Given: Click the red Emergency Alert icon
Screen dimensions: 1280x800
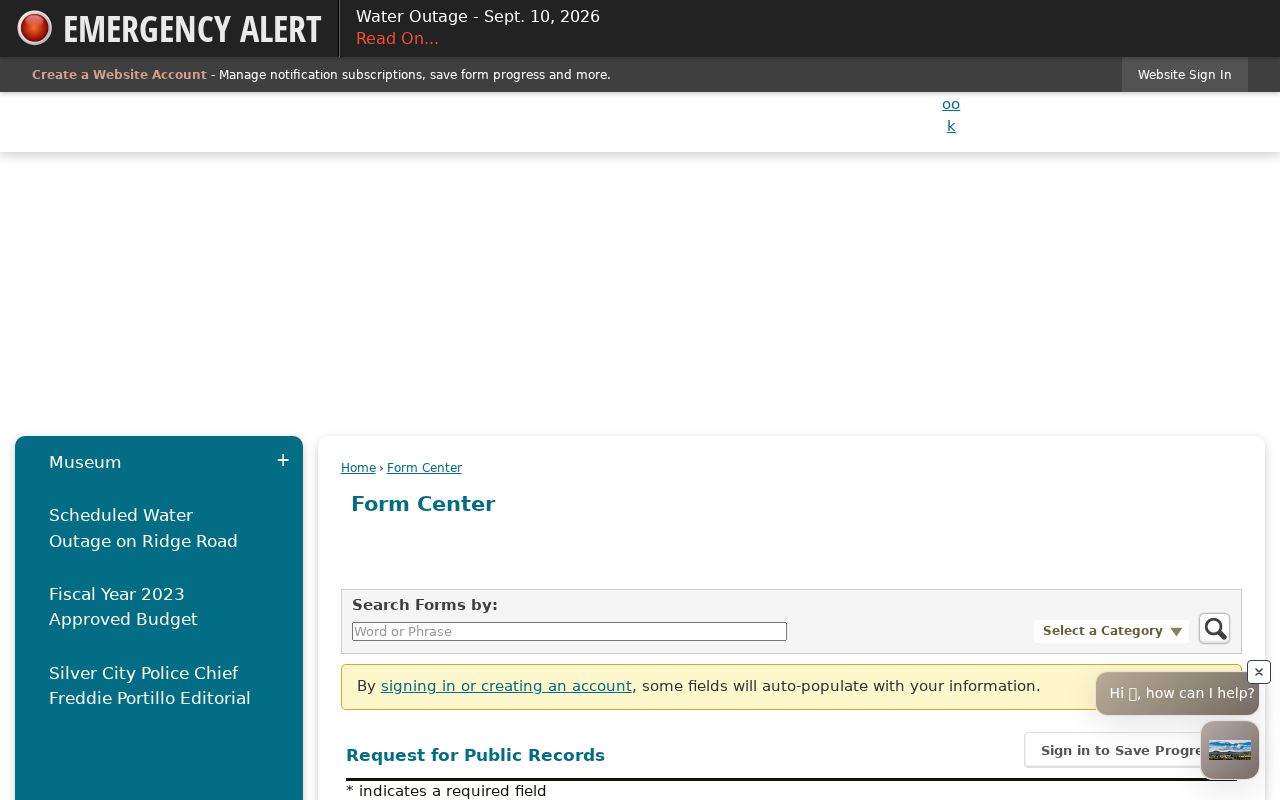Looking at the screenshot, I should (x=34, y=28).
